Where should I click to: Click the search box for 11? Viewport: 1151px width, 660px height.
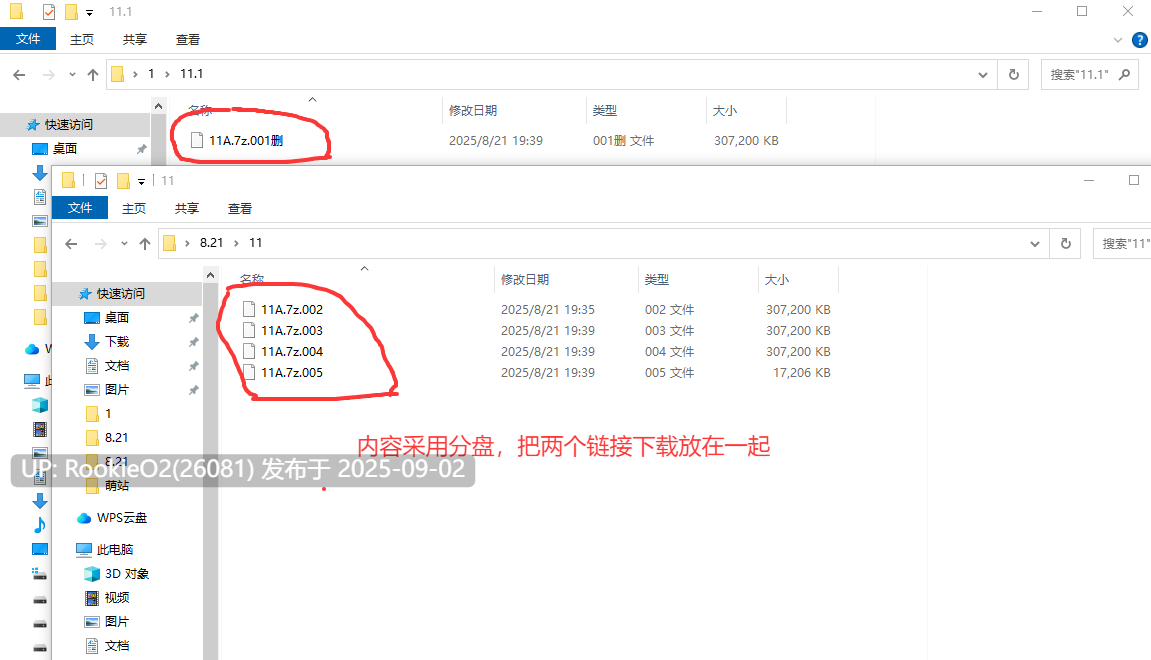tap(1122, 243)
